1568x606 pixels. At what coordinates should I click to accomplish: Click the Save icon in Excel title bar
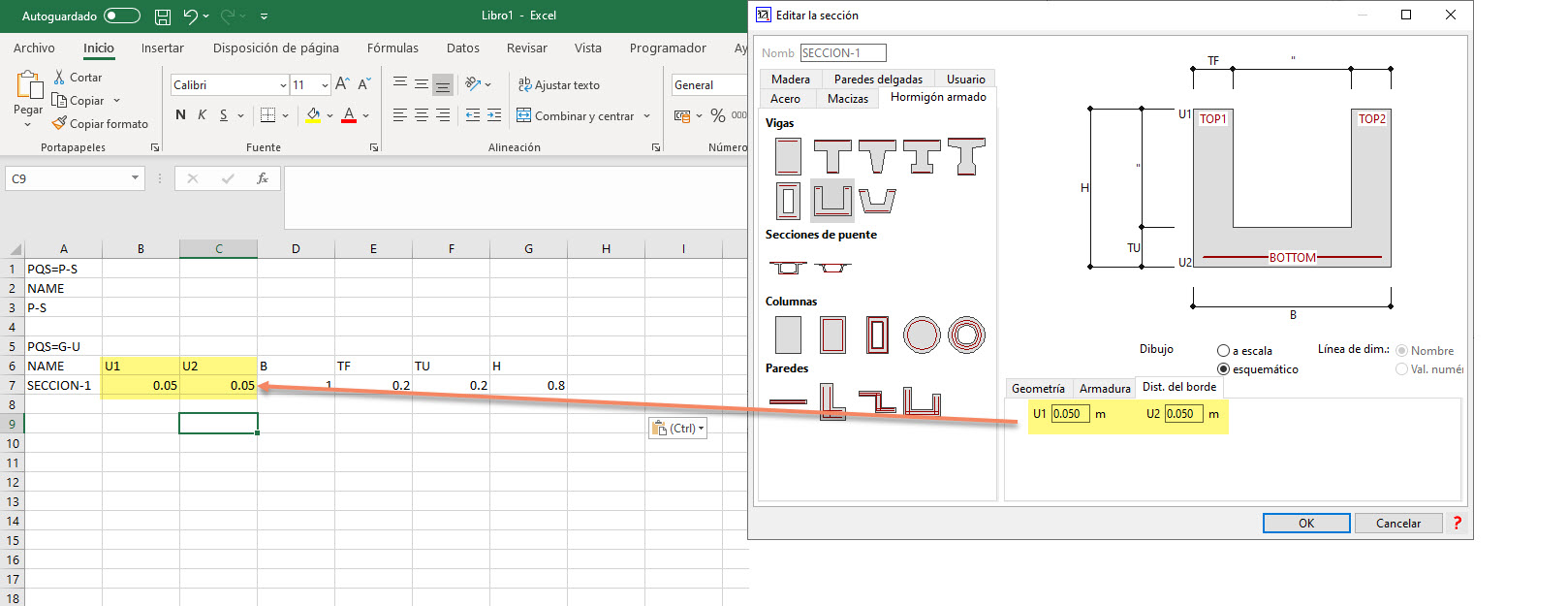pos(163,16)
